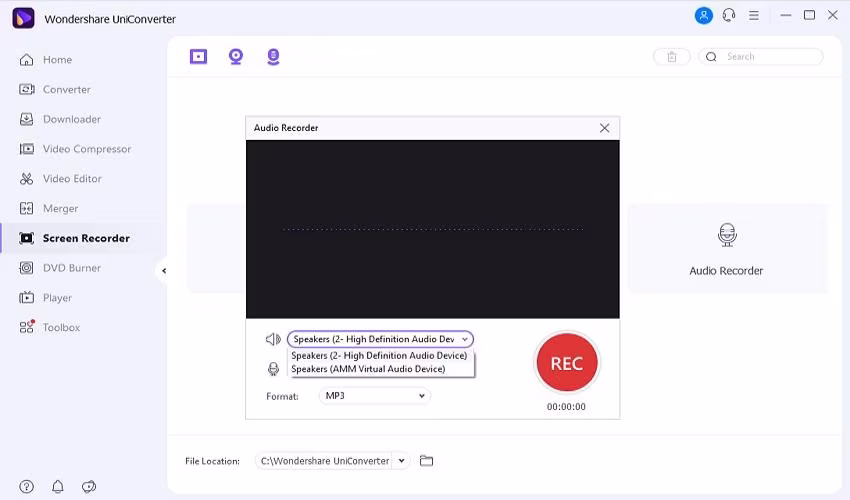The width and height of the screenshot is (850, 500).
Task: Open the feedback chat icon
Action: pyautogui.click(x=89, y=487)
